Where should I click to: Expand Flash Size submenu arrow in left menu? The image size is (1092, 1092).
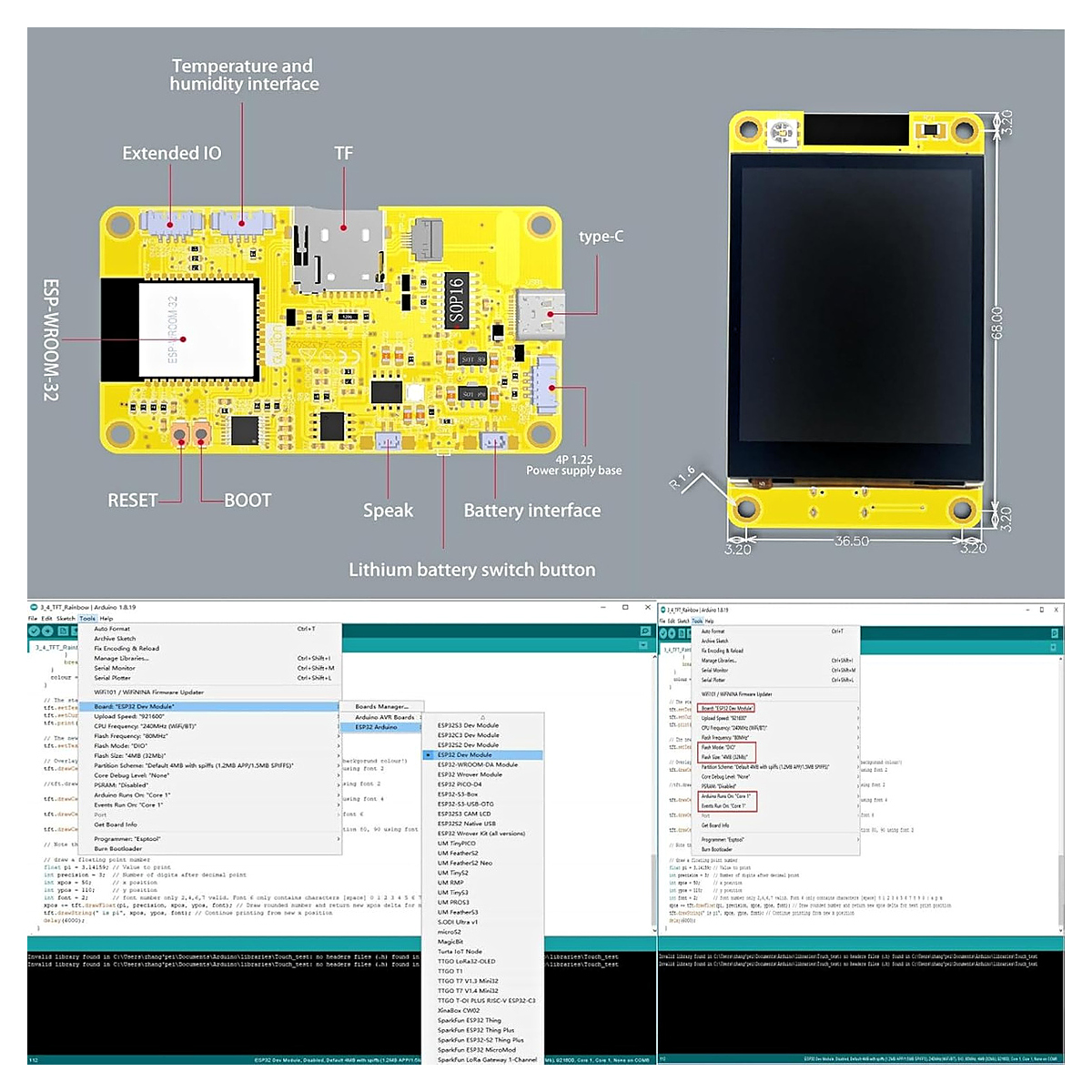[x=339, y=755]
